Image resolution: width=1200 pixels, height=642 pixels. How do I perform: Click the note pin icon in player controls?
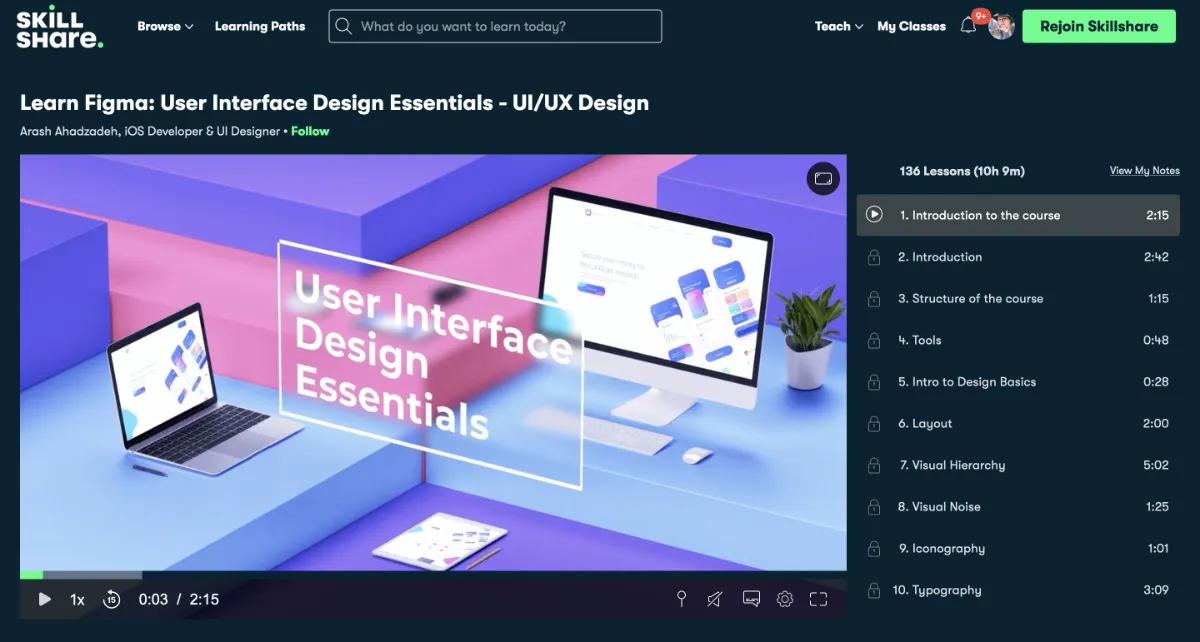[681, 598]
